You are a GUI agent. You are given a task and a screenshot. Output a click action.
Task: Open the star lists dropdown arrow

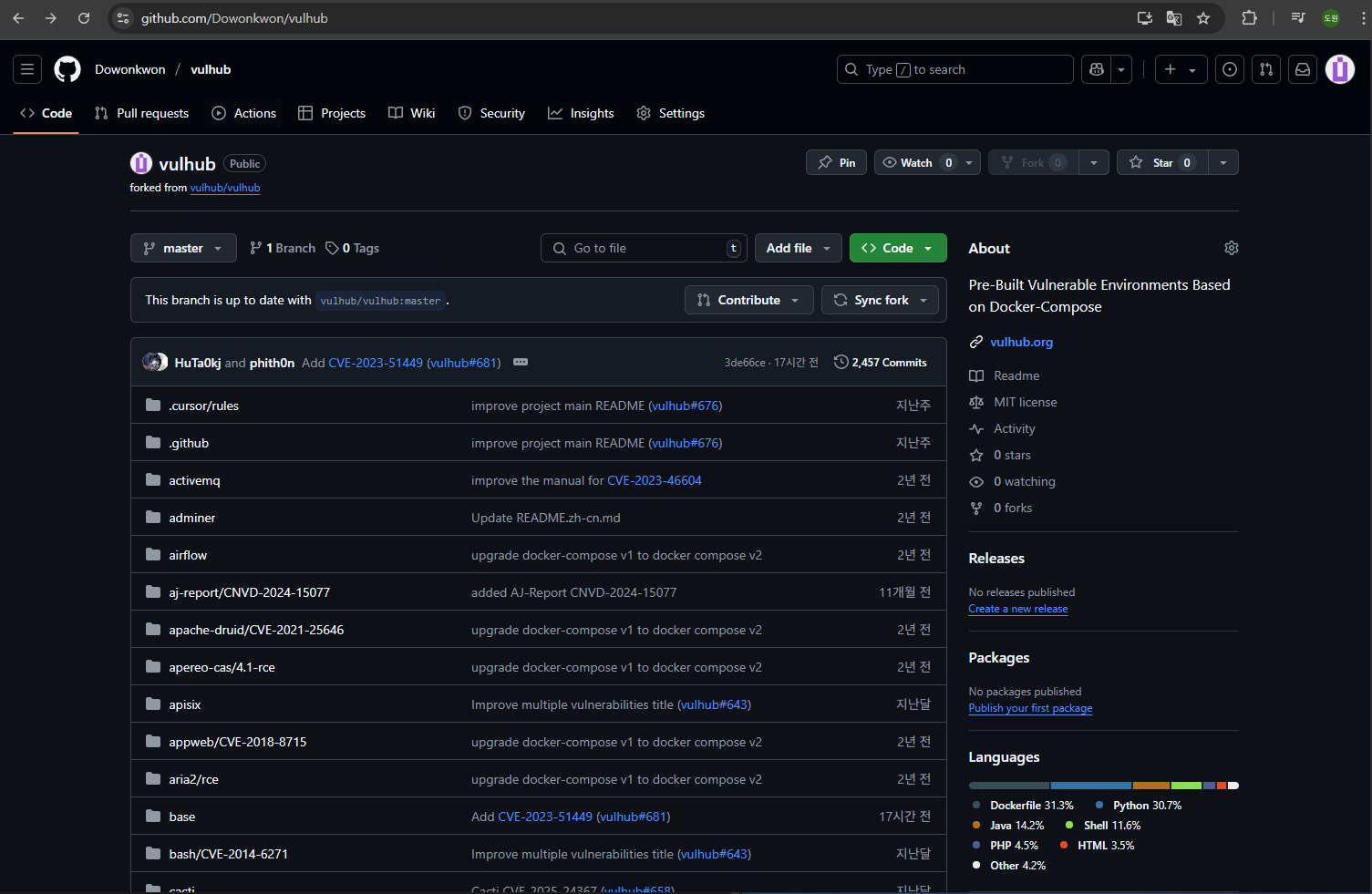(1223, 162)
